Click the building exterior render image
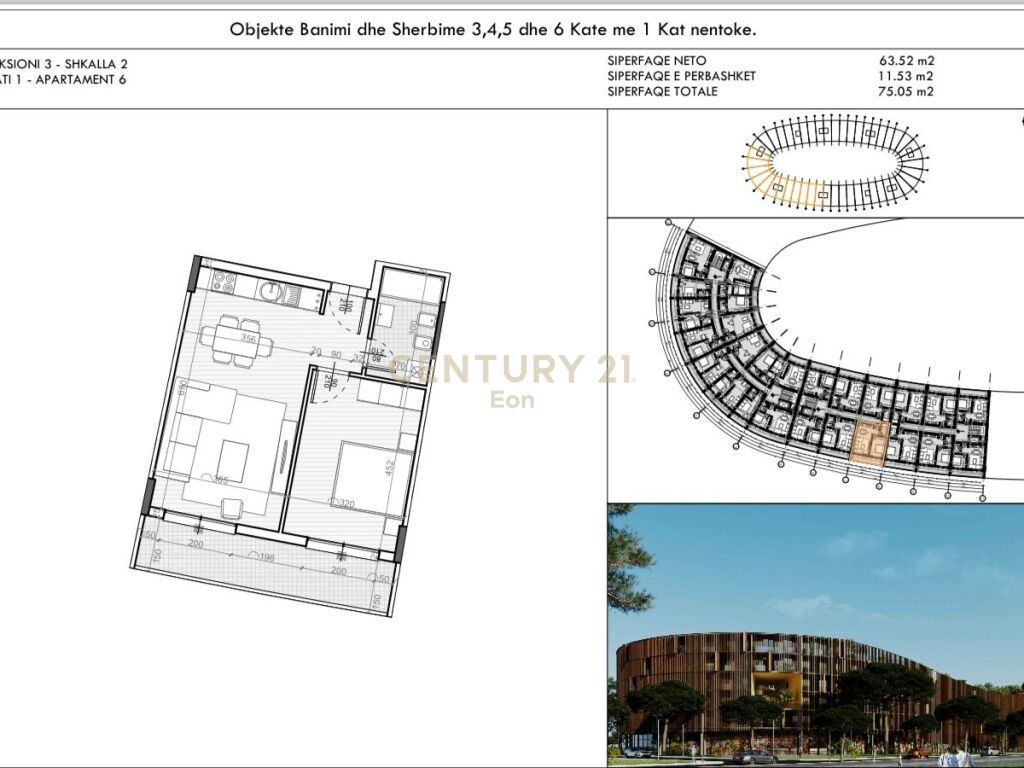The image size is (1024, 768). click(x=815, y=635)
